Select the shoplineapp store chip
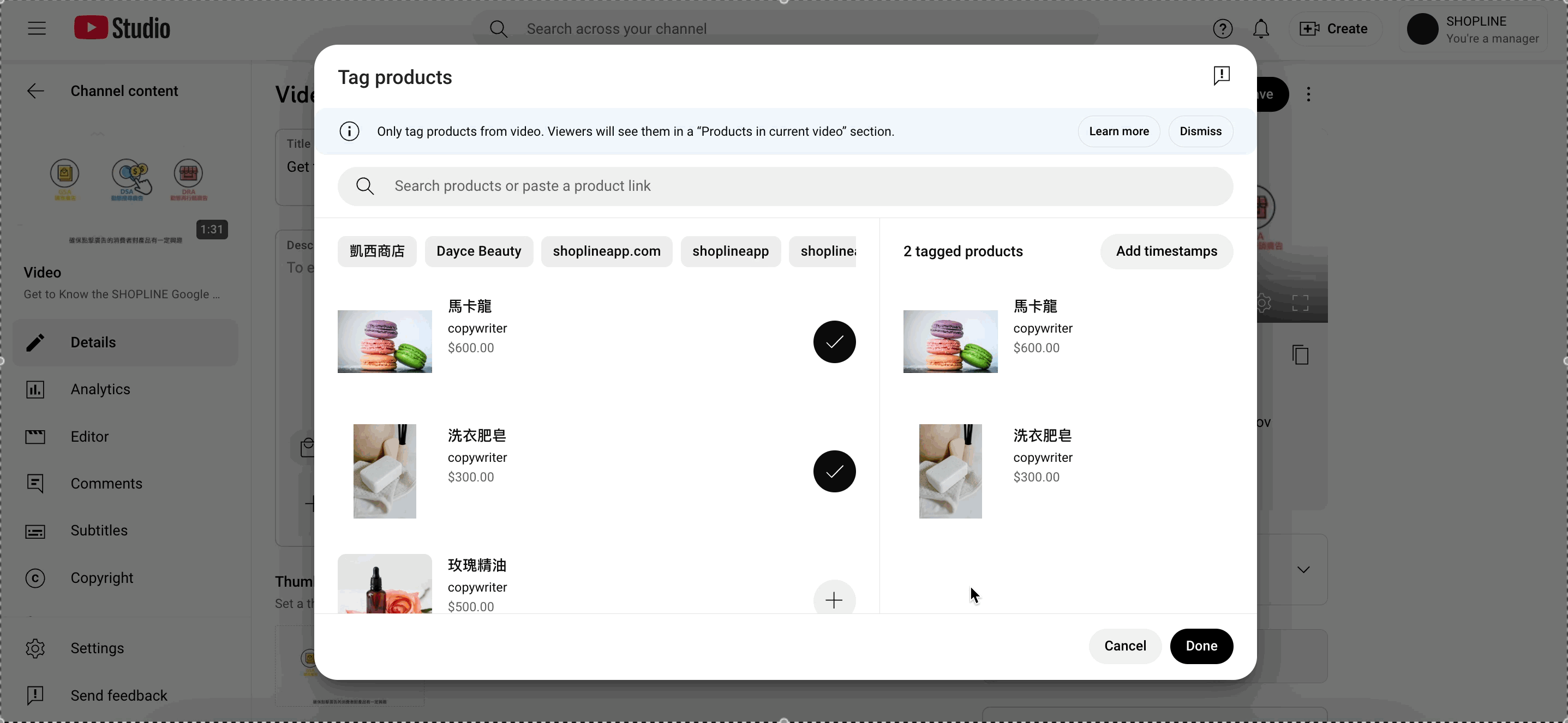The height and width of the screenshot is (723, 1568). (x=731, y=252)
